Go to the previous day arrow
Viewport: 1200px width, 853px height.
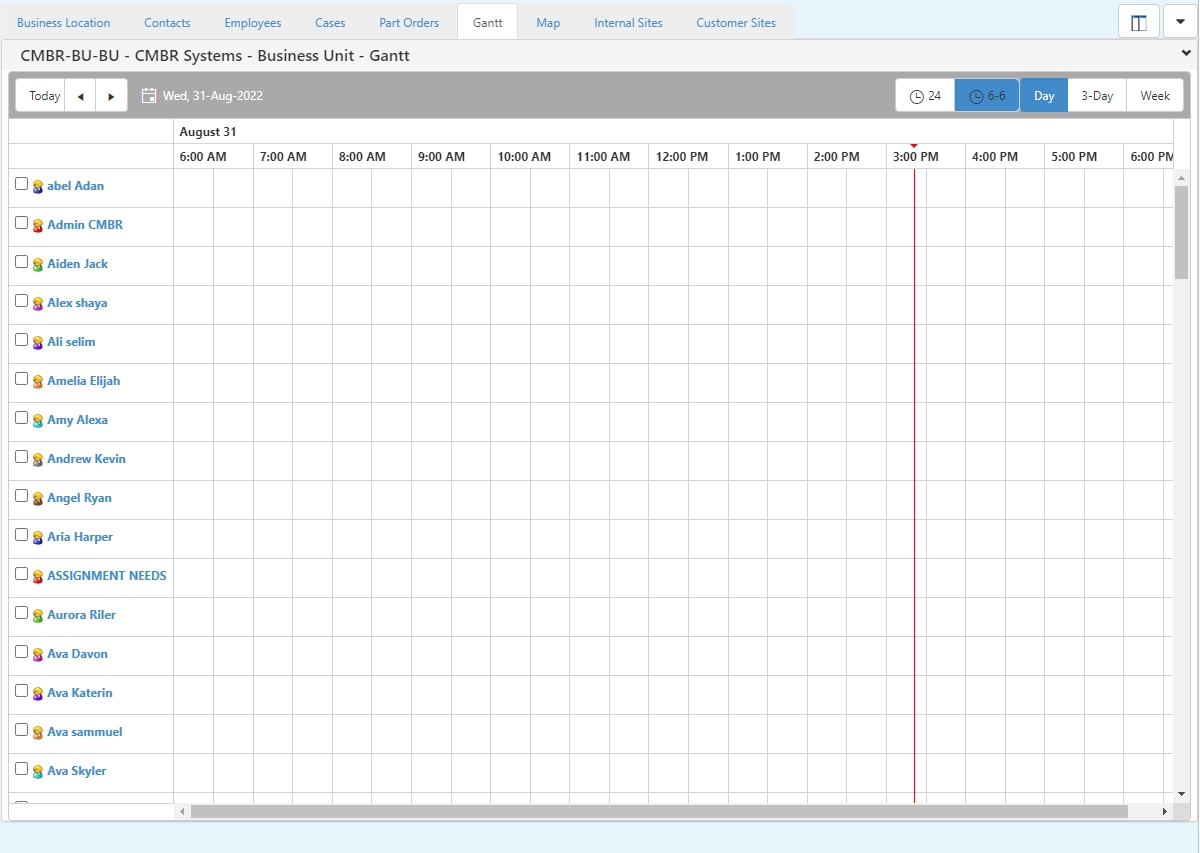(80, 96)
